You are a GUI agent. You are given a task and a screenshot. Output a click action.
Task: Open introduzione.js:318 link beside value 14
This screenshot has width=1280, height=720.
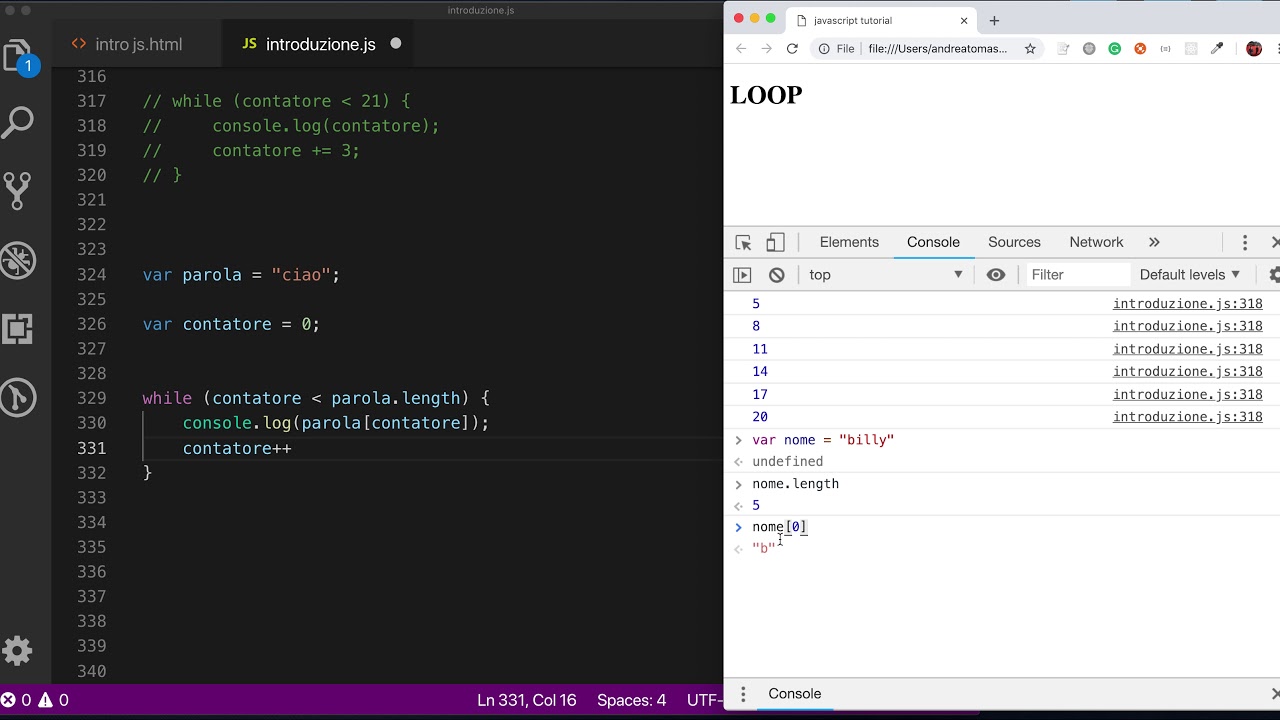[x=1188, y=372]
